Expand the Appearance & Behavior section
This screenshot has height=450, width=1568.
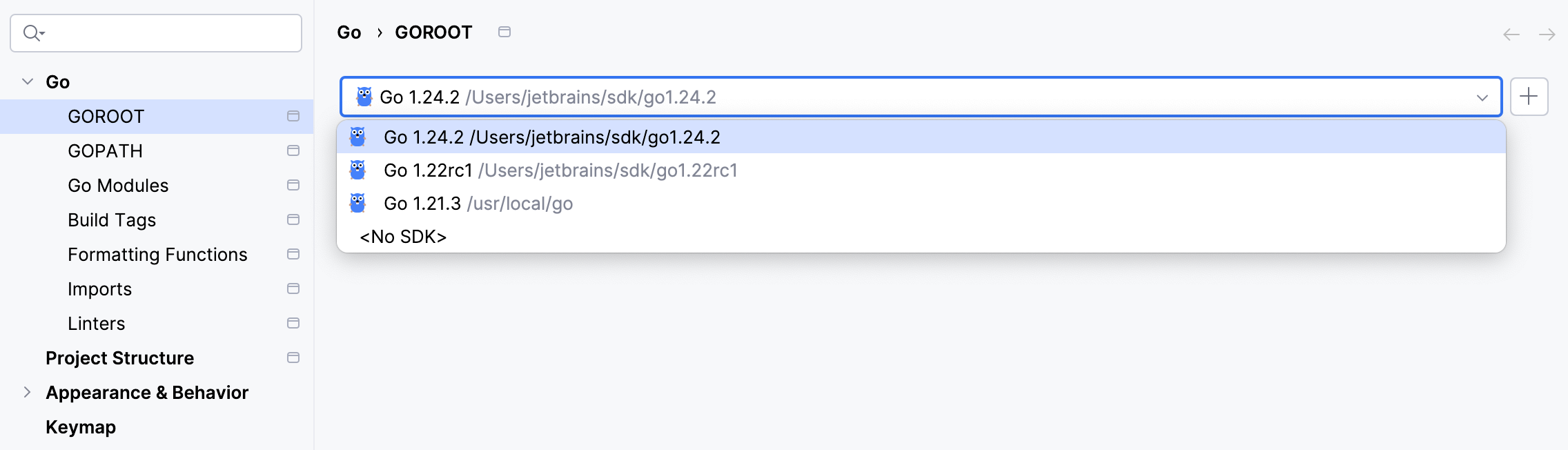[x=26, y=392]
